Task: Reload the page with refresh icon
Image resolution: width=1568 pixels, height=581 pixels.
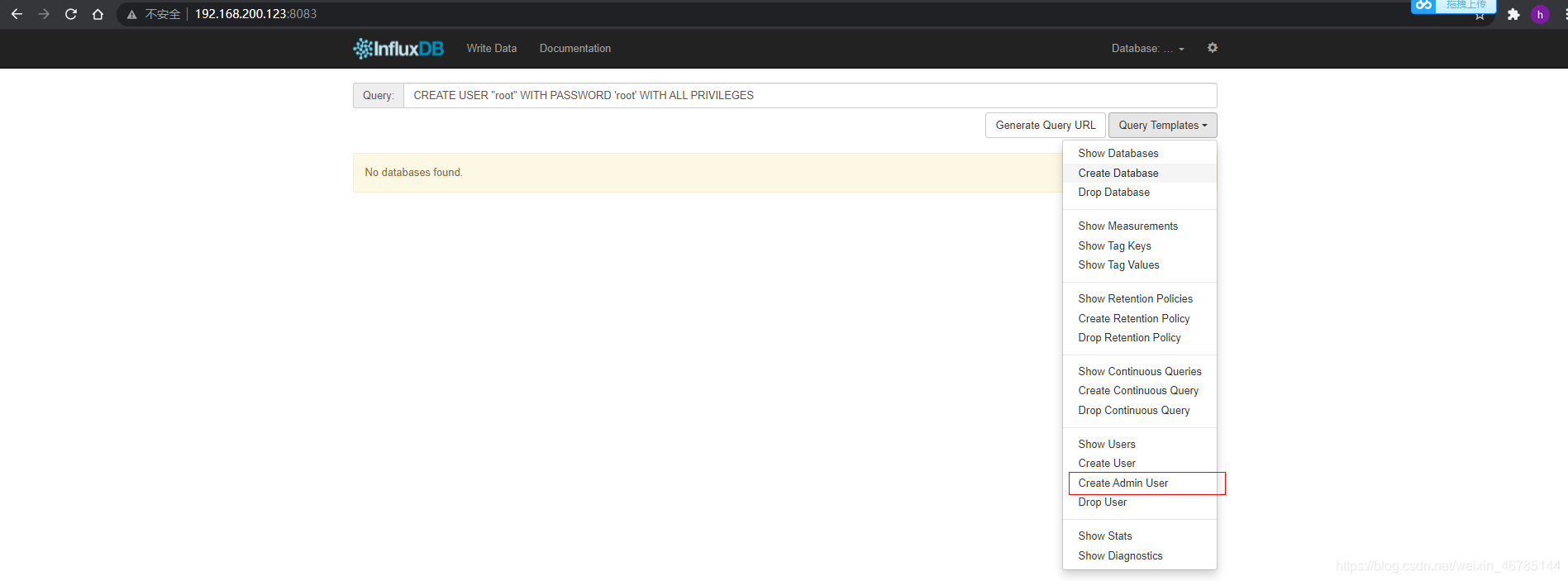Action: (x=71, y=14)
